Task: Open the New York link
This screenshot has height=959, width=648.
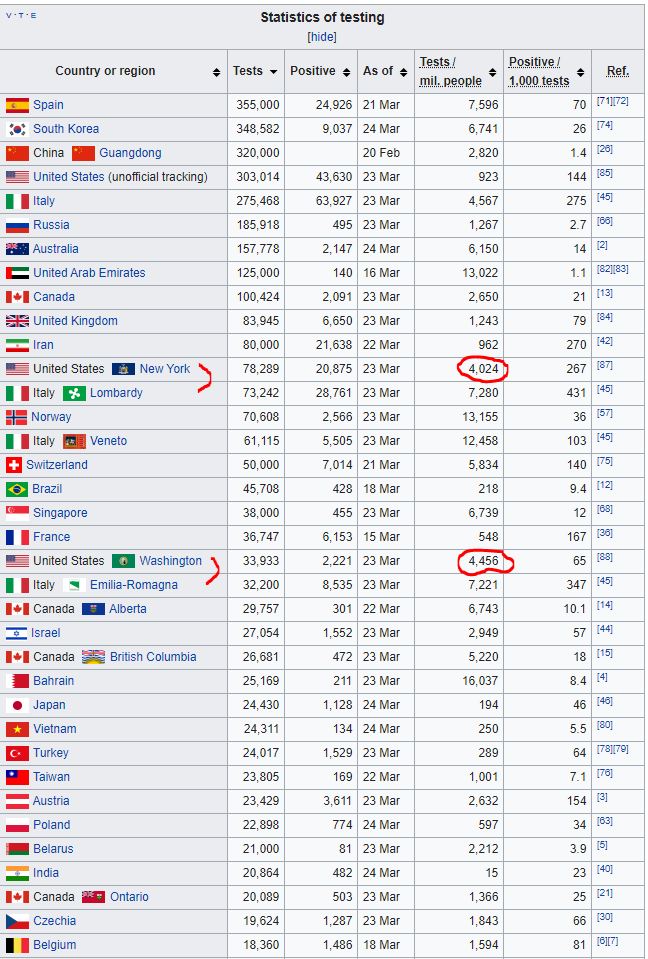Action: tap(165, 369)
